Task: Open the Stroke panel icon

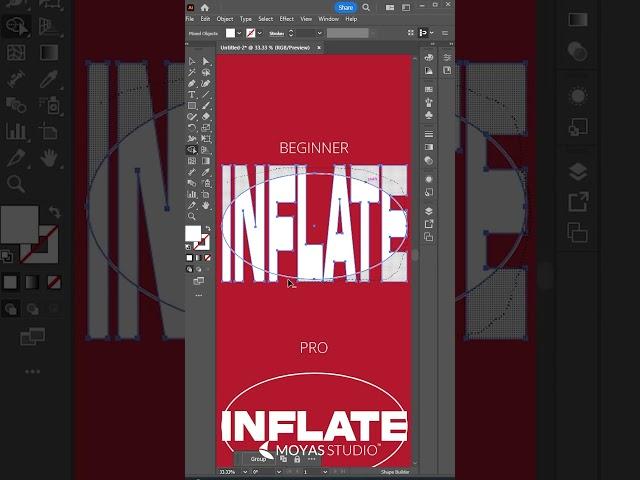Action: 429,134
